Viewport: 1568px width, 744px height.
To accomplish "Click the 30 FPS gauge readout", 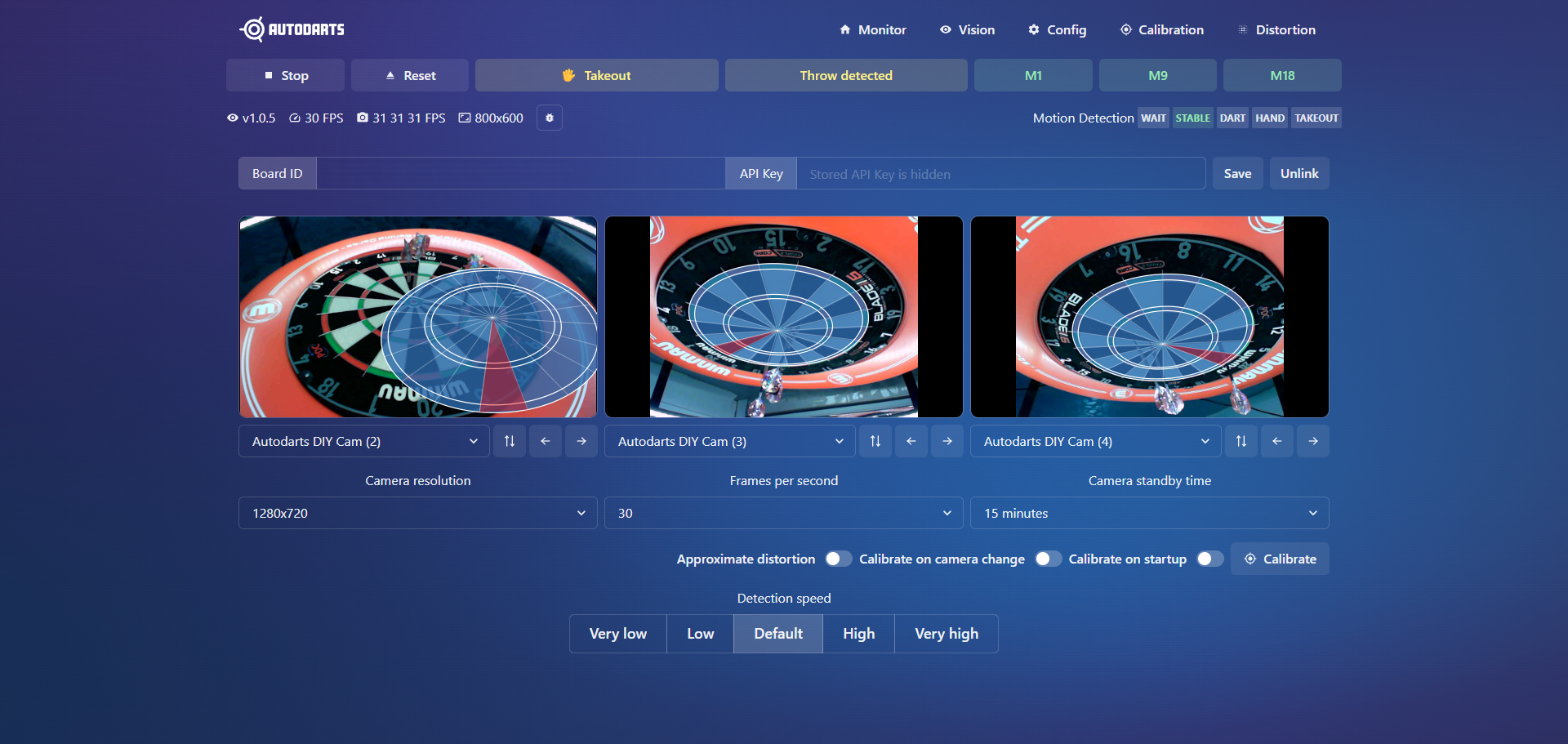I will (316, 118).
